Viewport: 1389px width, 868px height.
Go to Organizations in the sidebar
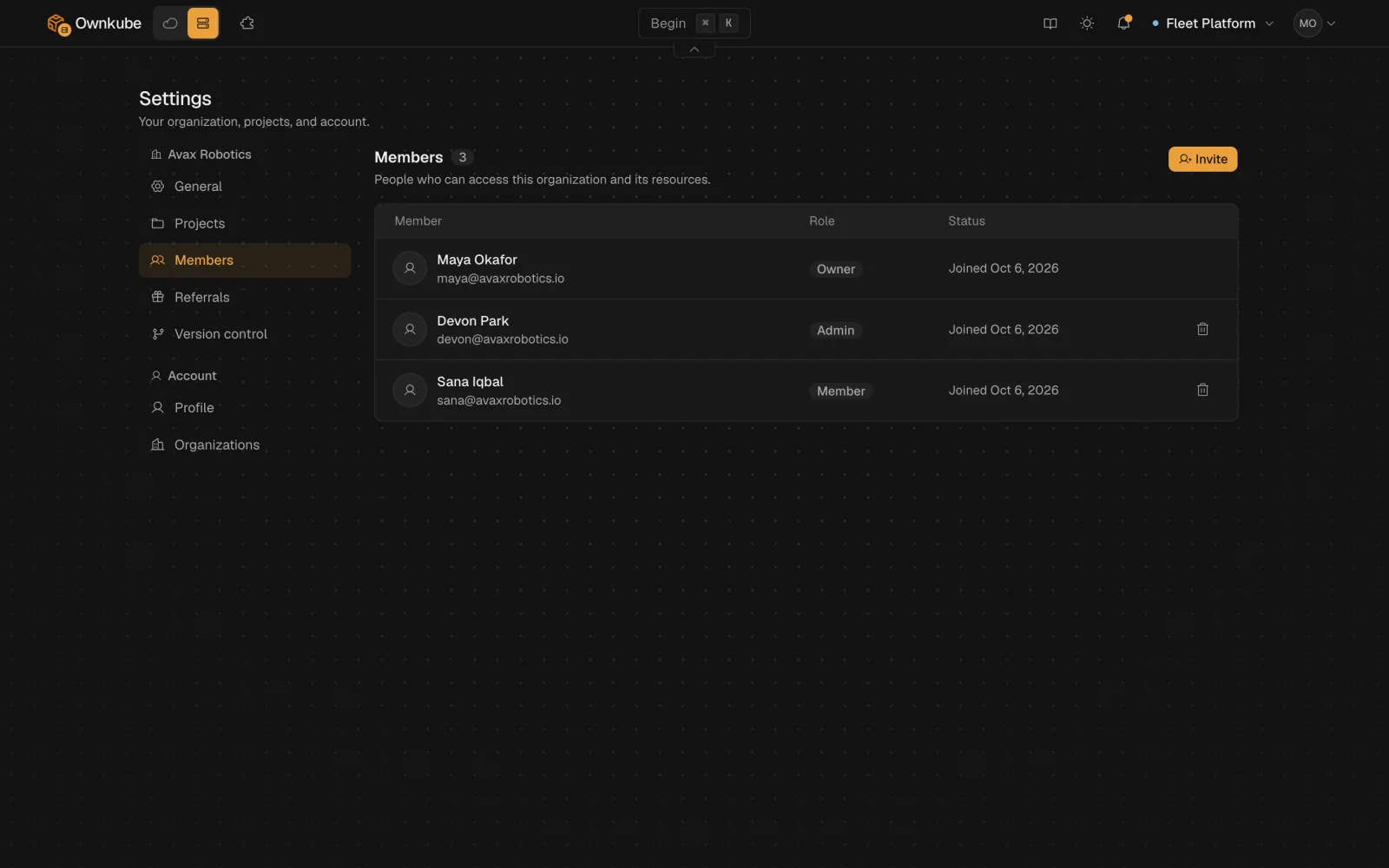point(245,444)
